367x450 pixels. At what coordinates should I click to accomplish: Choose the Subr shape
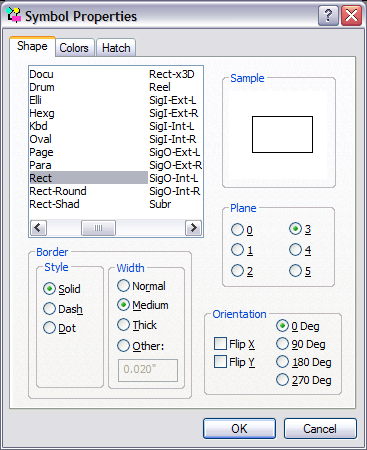[160, 204]
